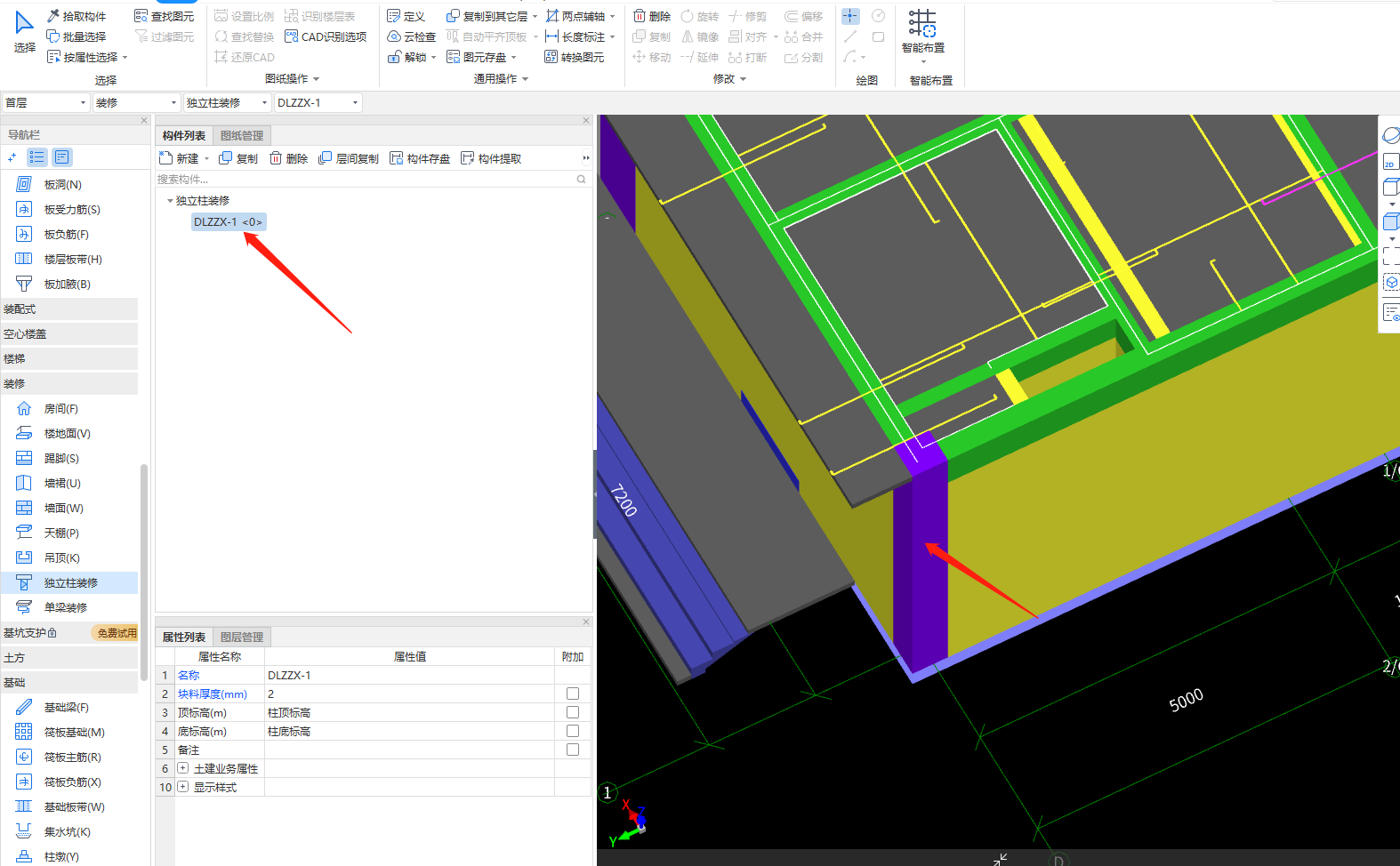Click the 长度标注 tool

[580, 36]
